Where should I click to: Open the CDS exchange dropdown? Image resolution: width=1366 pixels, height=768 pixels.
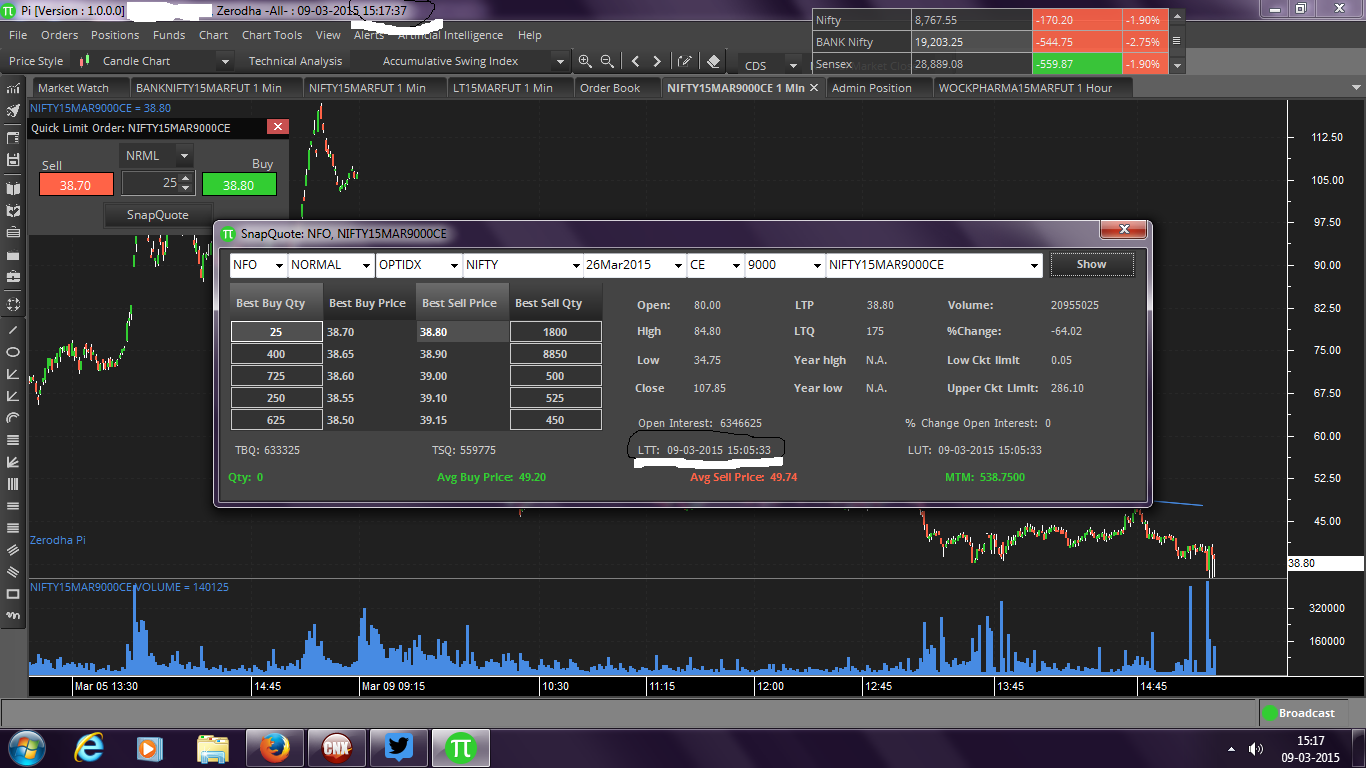[x=795, y=65]
